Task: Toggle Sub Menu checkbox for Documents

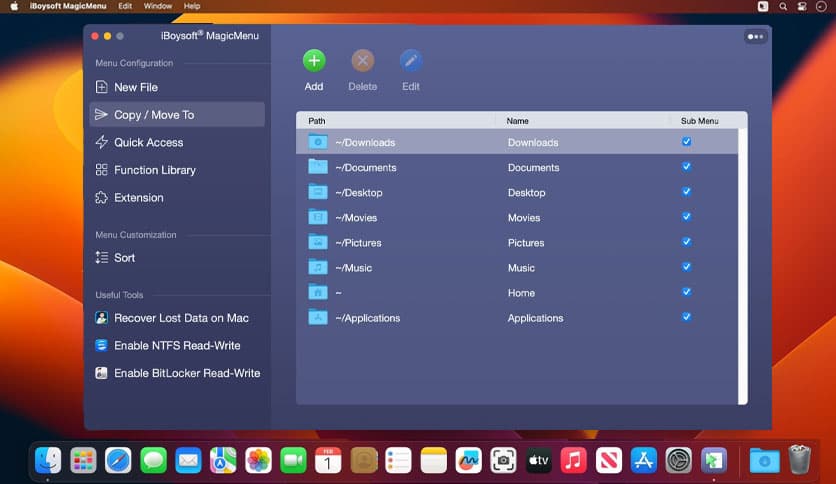Action: coord(686,167)
